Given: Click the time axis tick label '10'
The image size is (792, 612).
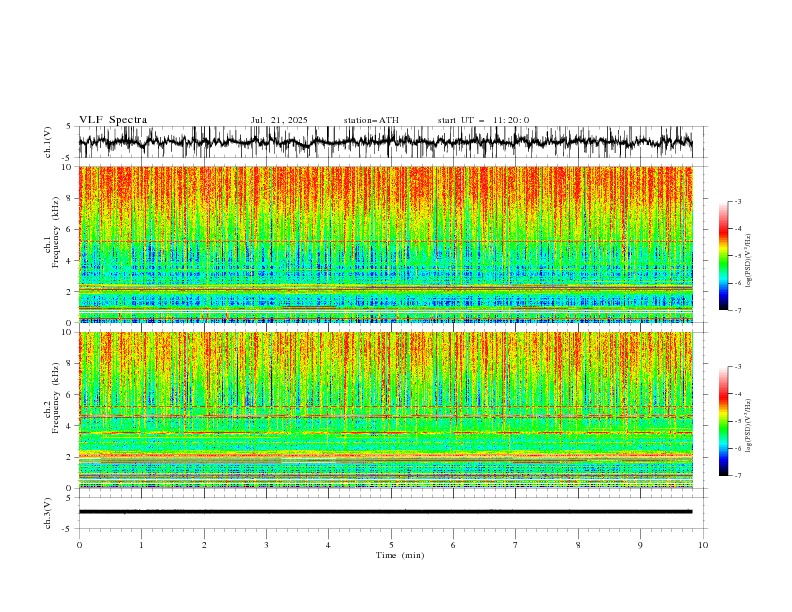Looking at the screenshot, I should (x=703, y=545).
